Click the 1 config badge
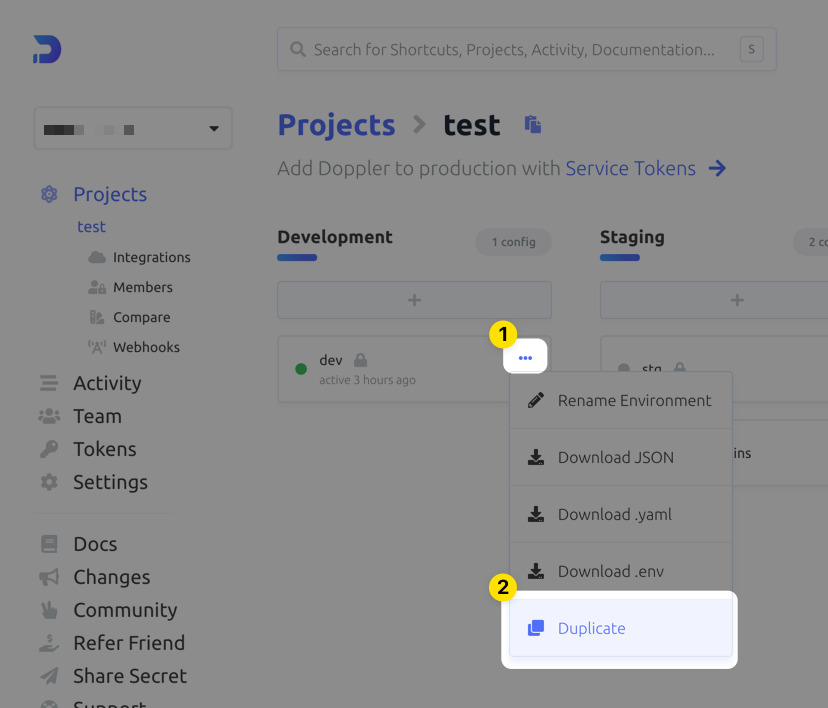Viewport: 828px width, 708px height. point(513,242)
